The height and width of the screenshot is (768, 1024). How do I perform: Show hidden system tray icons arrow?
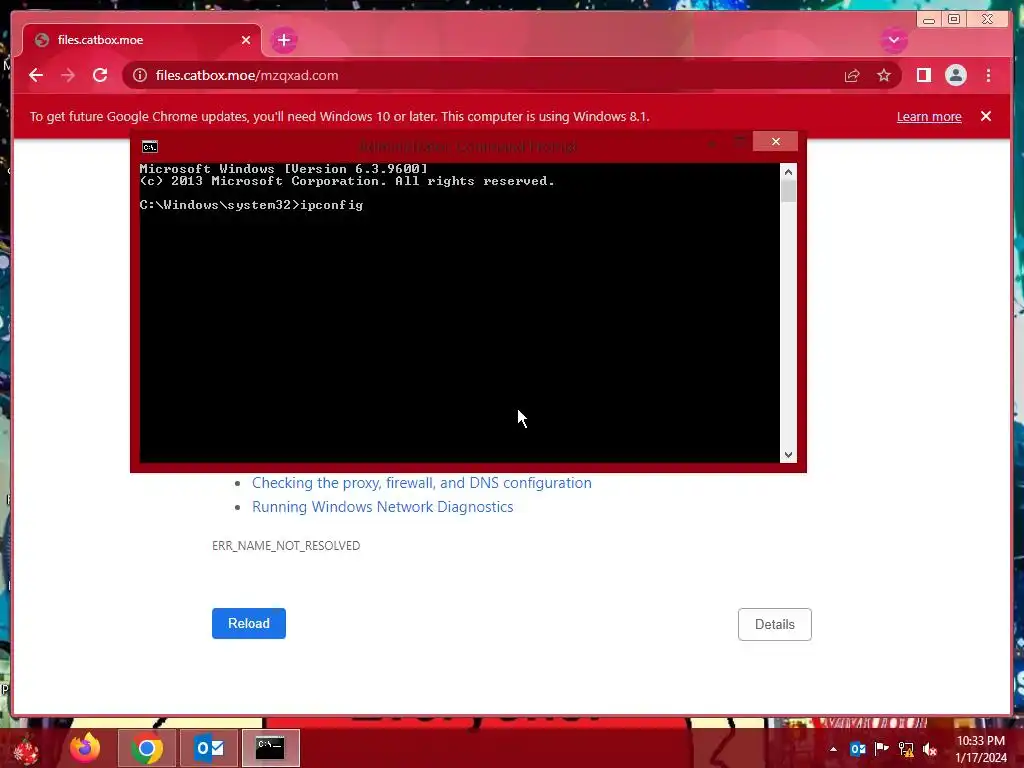pos(833,749)
